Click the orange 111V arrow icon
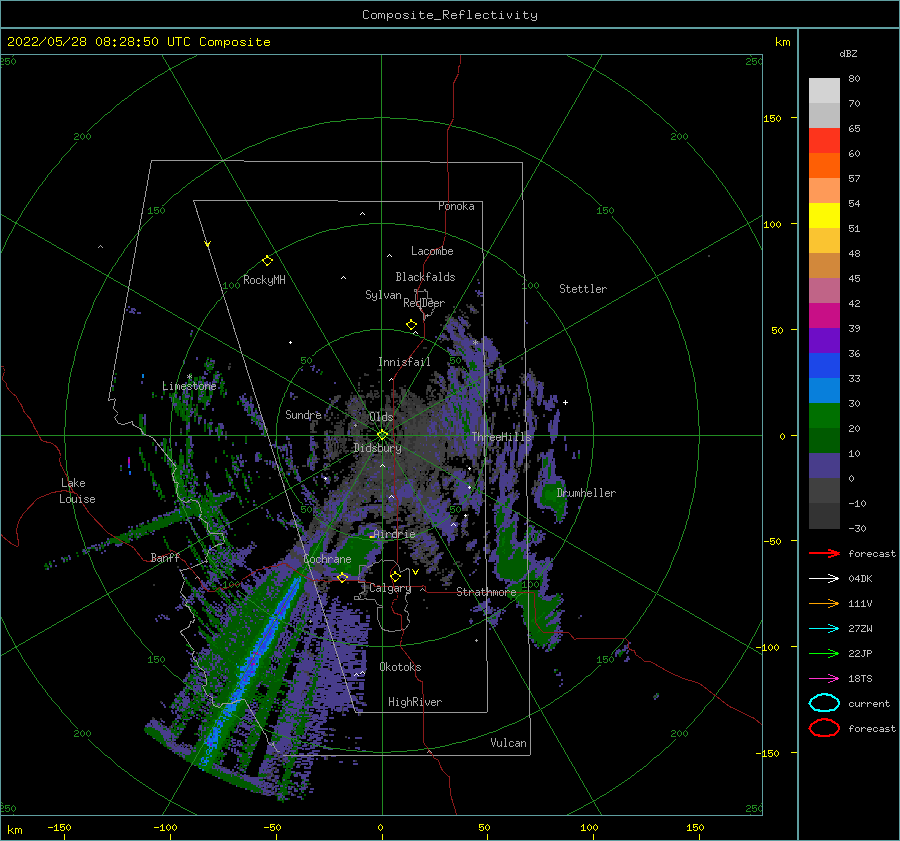 [824, 603]
